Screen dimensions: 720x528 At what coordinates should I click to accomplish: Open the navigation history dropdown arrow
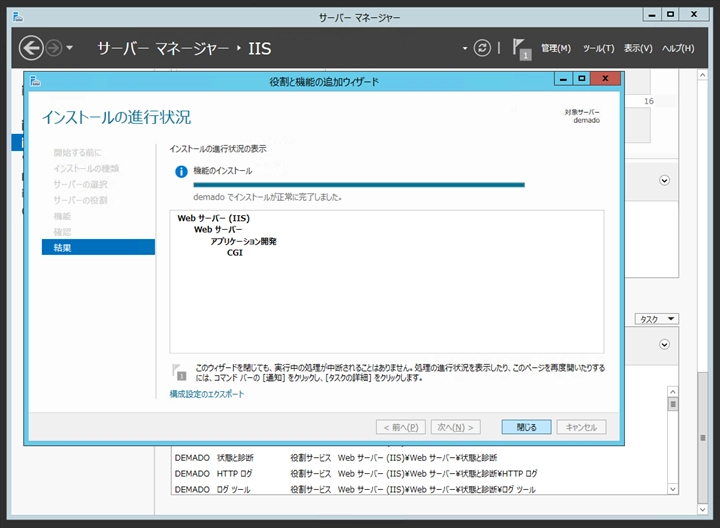[x=69, y=48]
